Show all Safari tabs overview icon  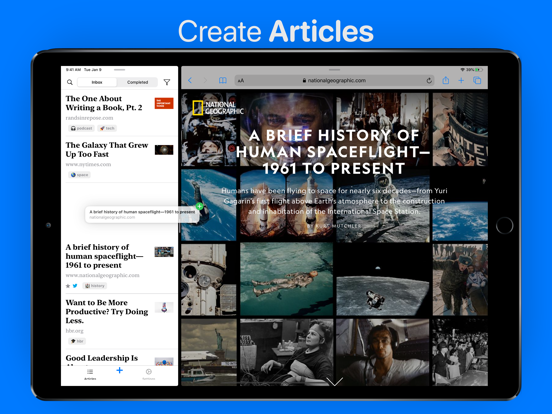[x=477, y=81]
